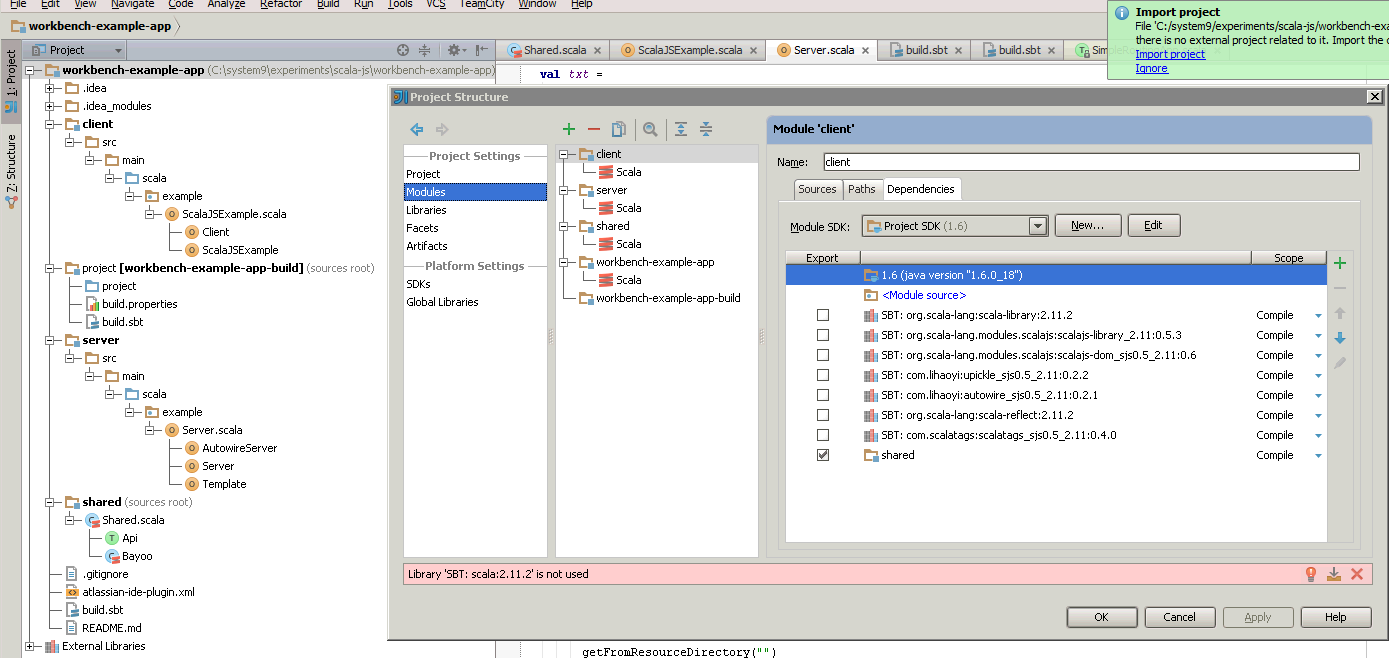
Task: Click the back arrow in Project Structure
Action: click(417, 129)
